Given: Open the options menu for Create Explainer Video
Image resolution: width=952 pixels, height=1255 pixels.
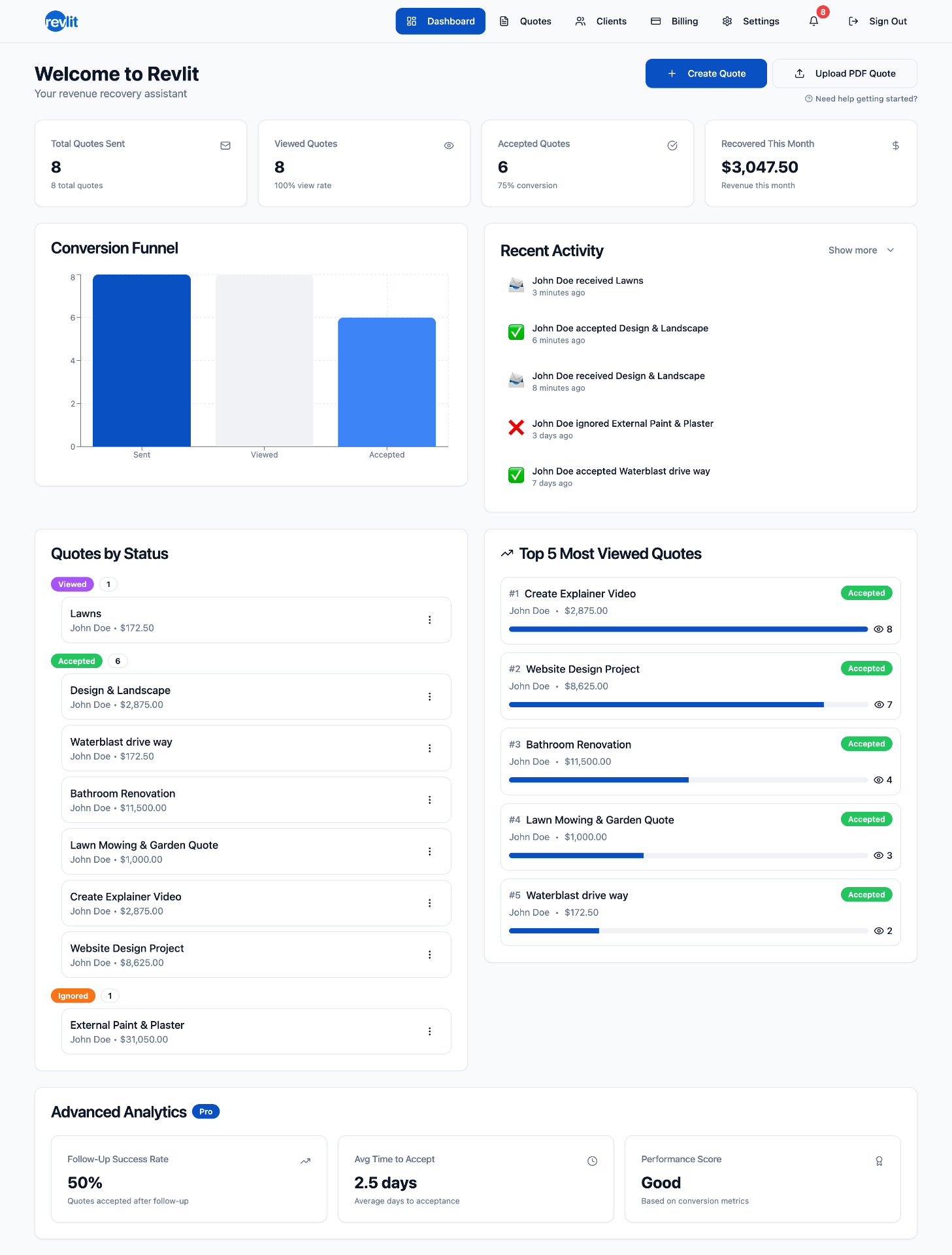Looking at the screenshot, I should (429, 903).
